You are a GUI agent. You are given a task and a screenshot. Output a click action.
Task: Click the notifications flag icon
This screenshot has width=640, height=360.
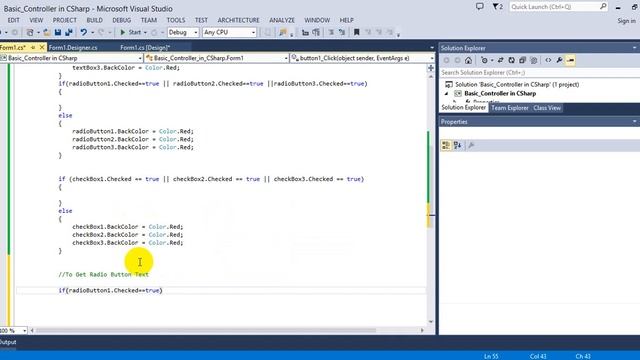tap(496, 7)
